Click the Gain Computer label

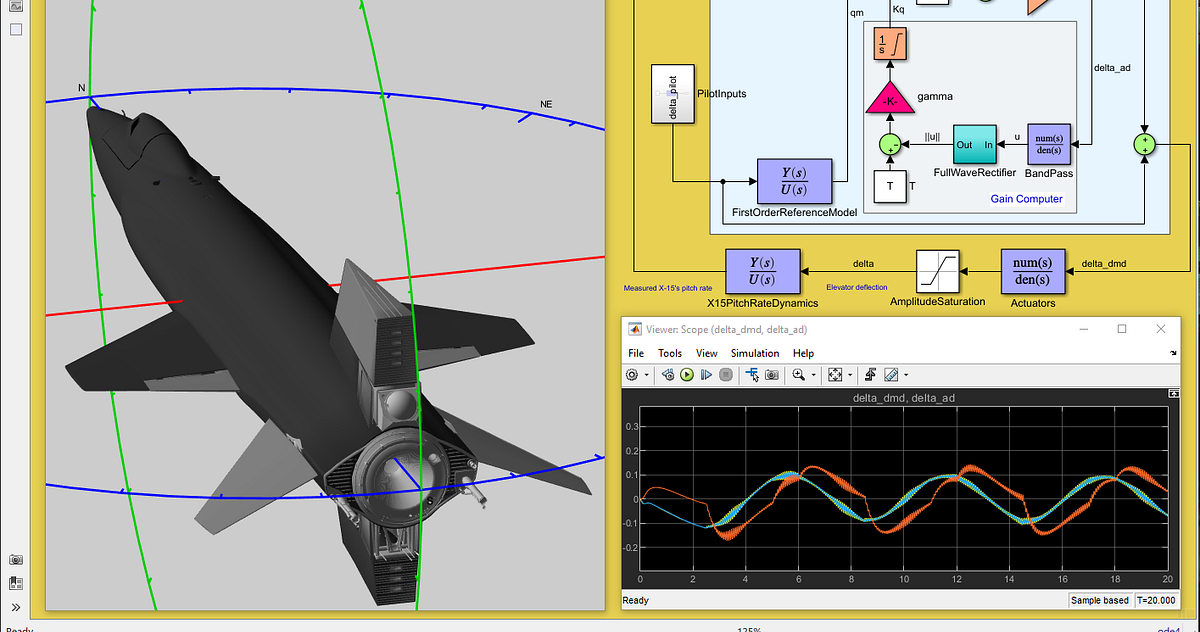tap(1027, 199)
